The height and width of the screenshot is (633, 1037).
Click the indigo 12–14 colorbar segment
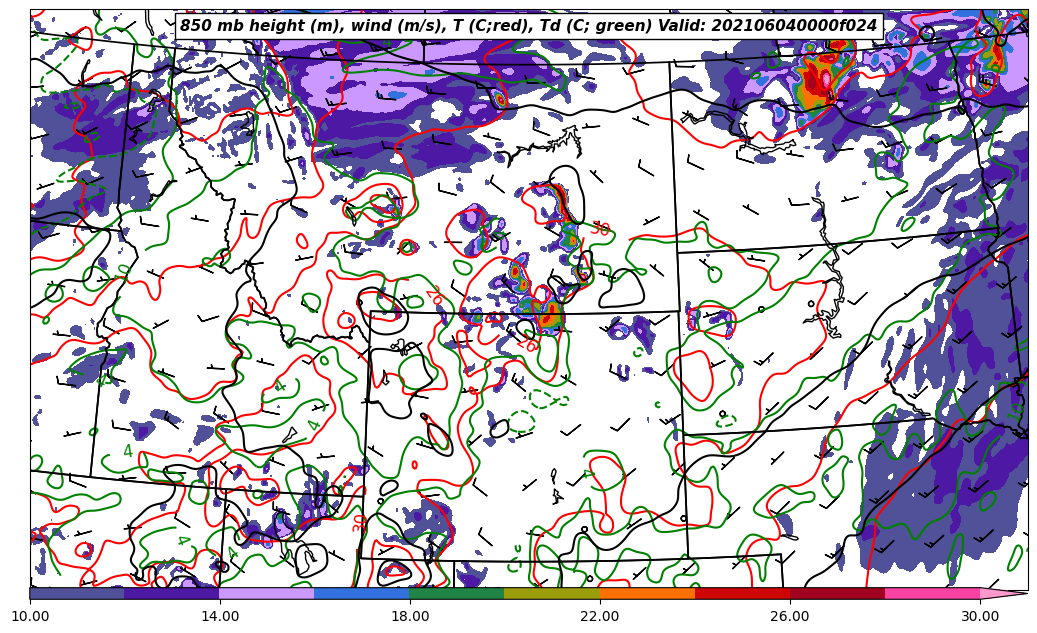click(172, 593)
